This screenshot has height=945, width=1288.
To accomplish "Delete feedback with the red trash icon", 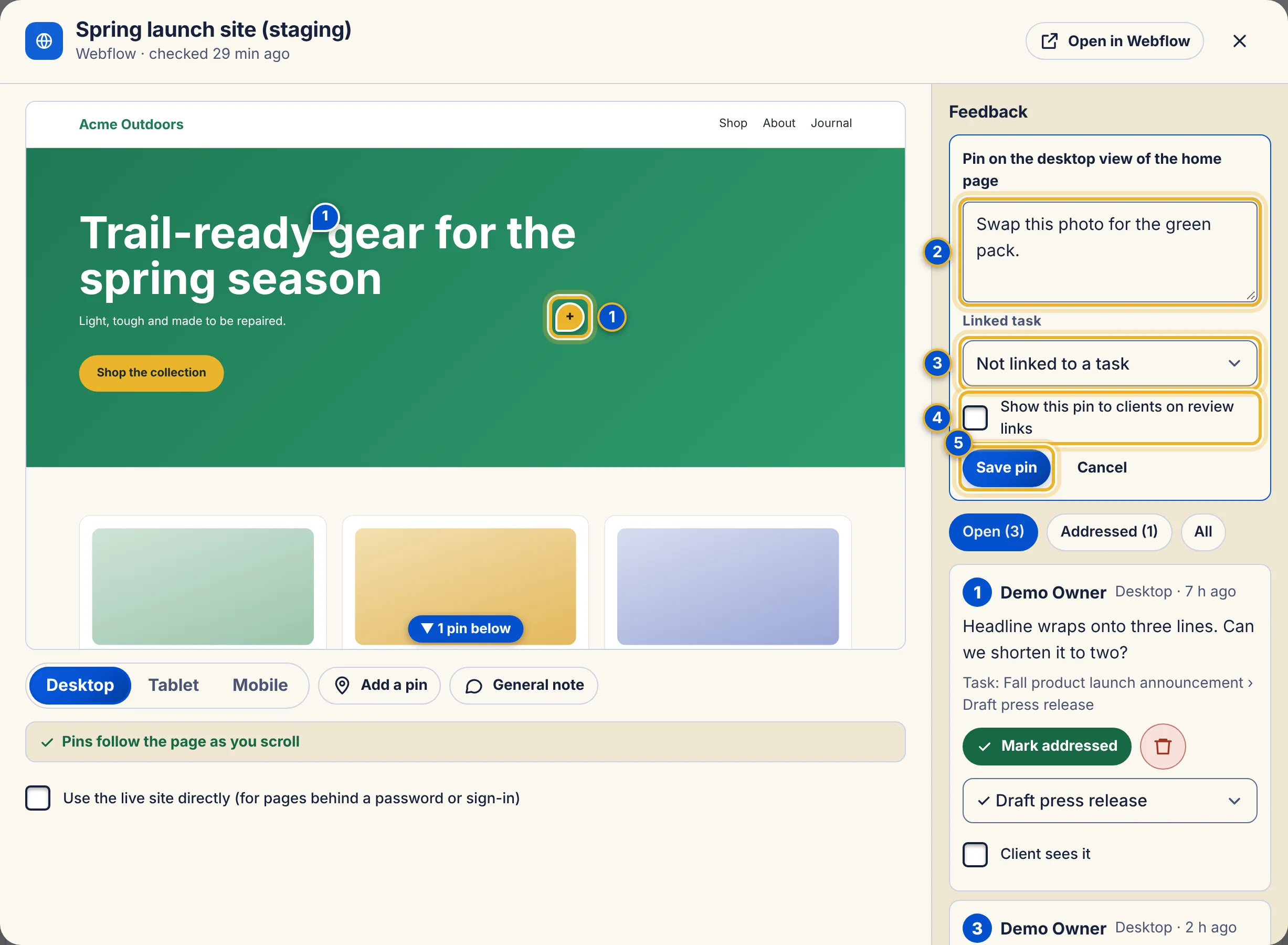I will pos(1162,746).
